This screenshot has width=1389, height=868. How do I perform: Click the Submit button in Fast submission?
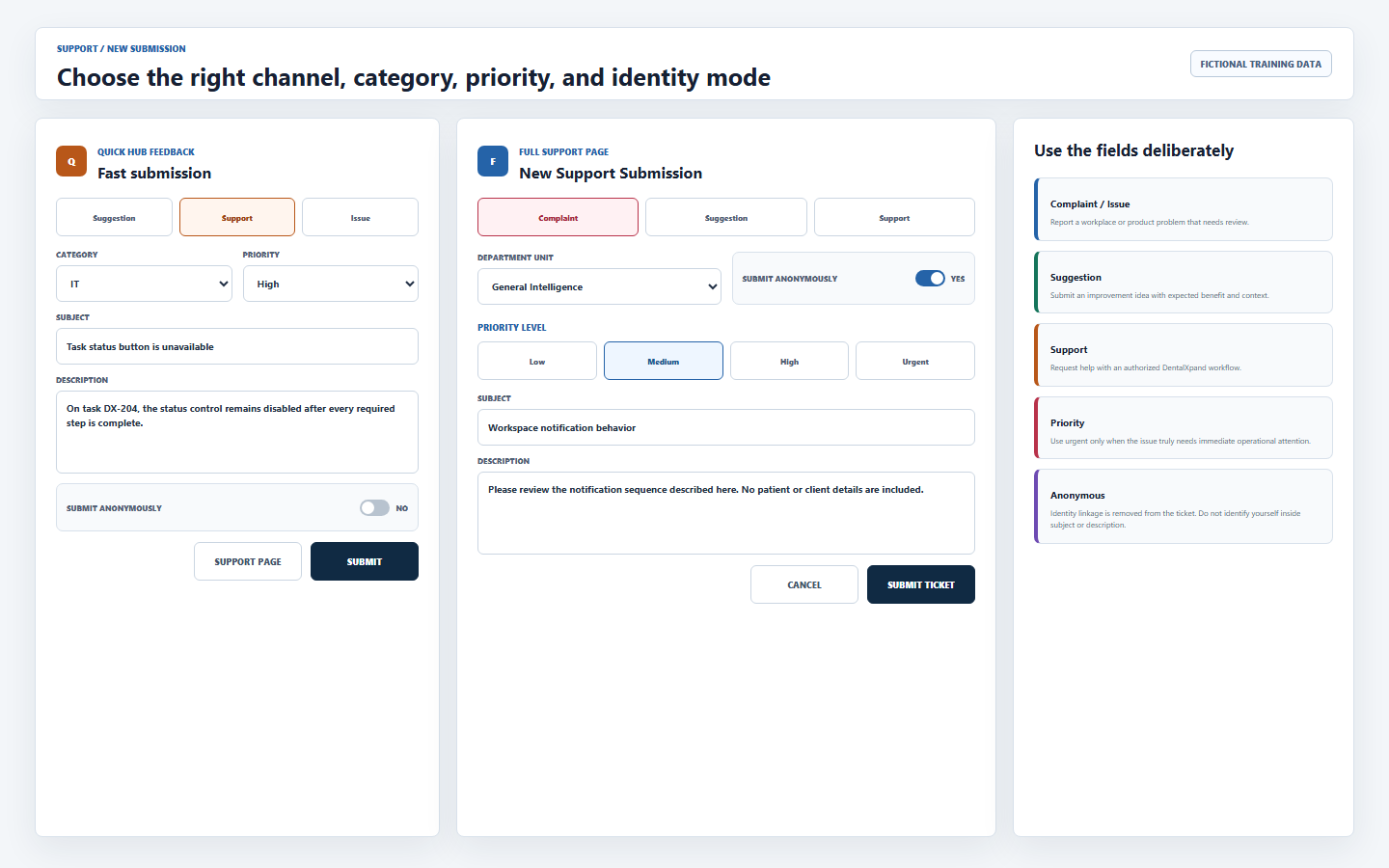365,561
